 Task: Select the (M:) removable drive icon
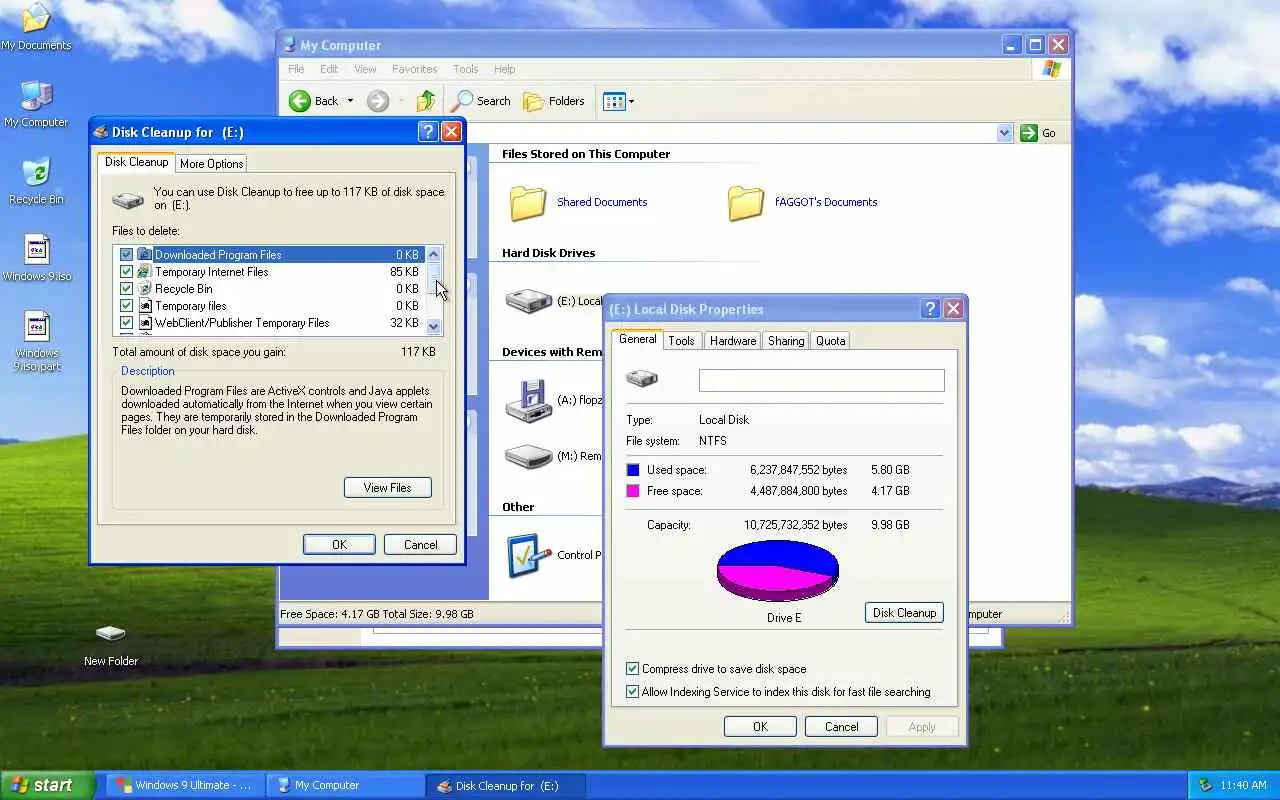[554, 456]
